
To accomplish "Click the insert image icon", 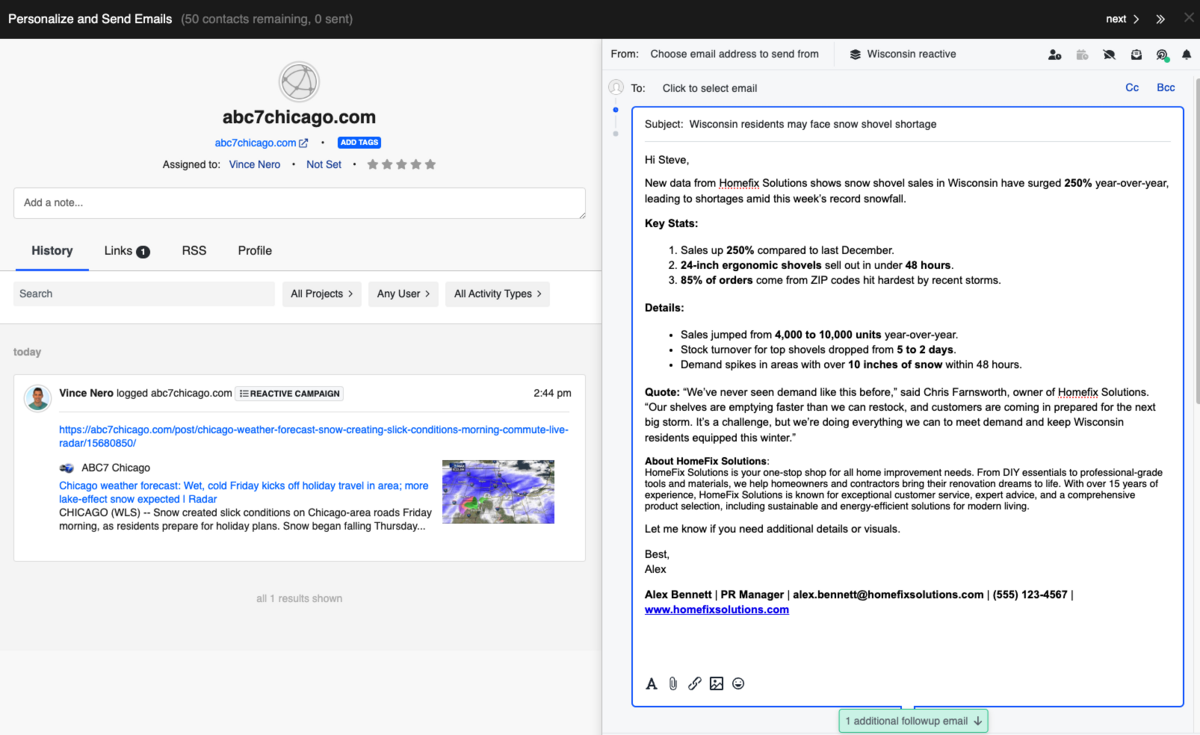I will [x=716, y=684].
